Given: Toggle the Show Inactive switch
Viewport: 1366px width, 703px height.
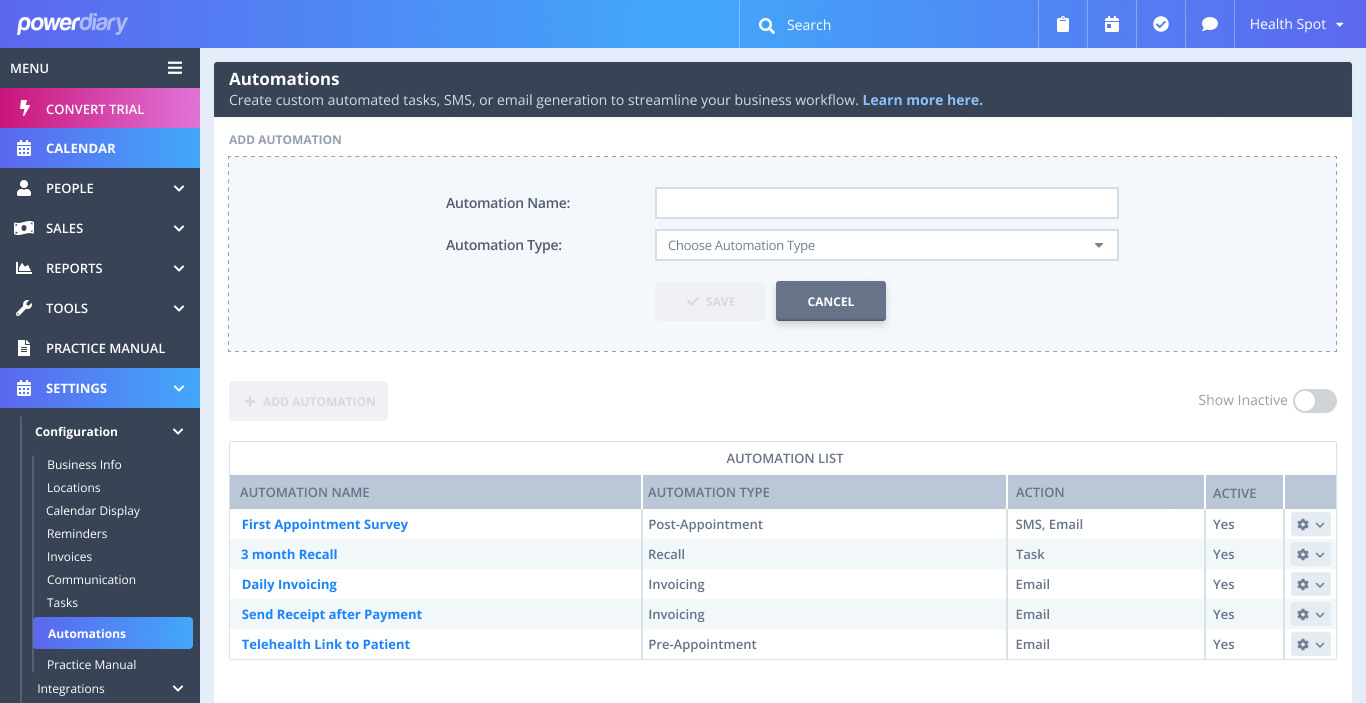Looking at the screenshot, I should click(x=1314, y=401).
